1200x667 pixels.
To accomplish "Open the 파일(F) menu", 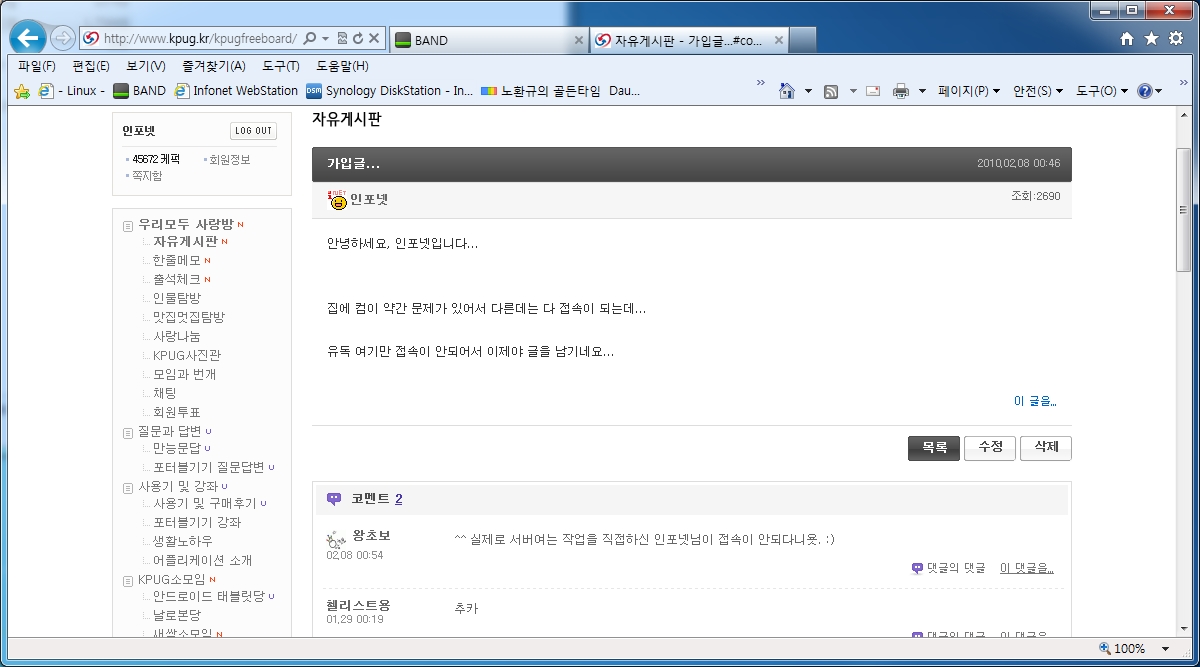I will click(x=37, y=66).
